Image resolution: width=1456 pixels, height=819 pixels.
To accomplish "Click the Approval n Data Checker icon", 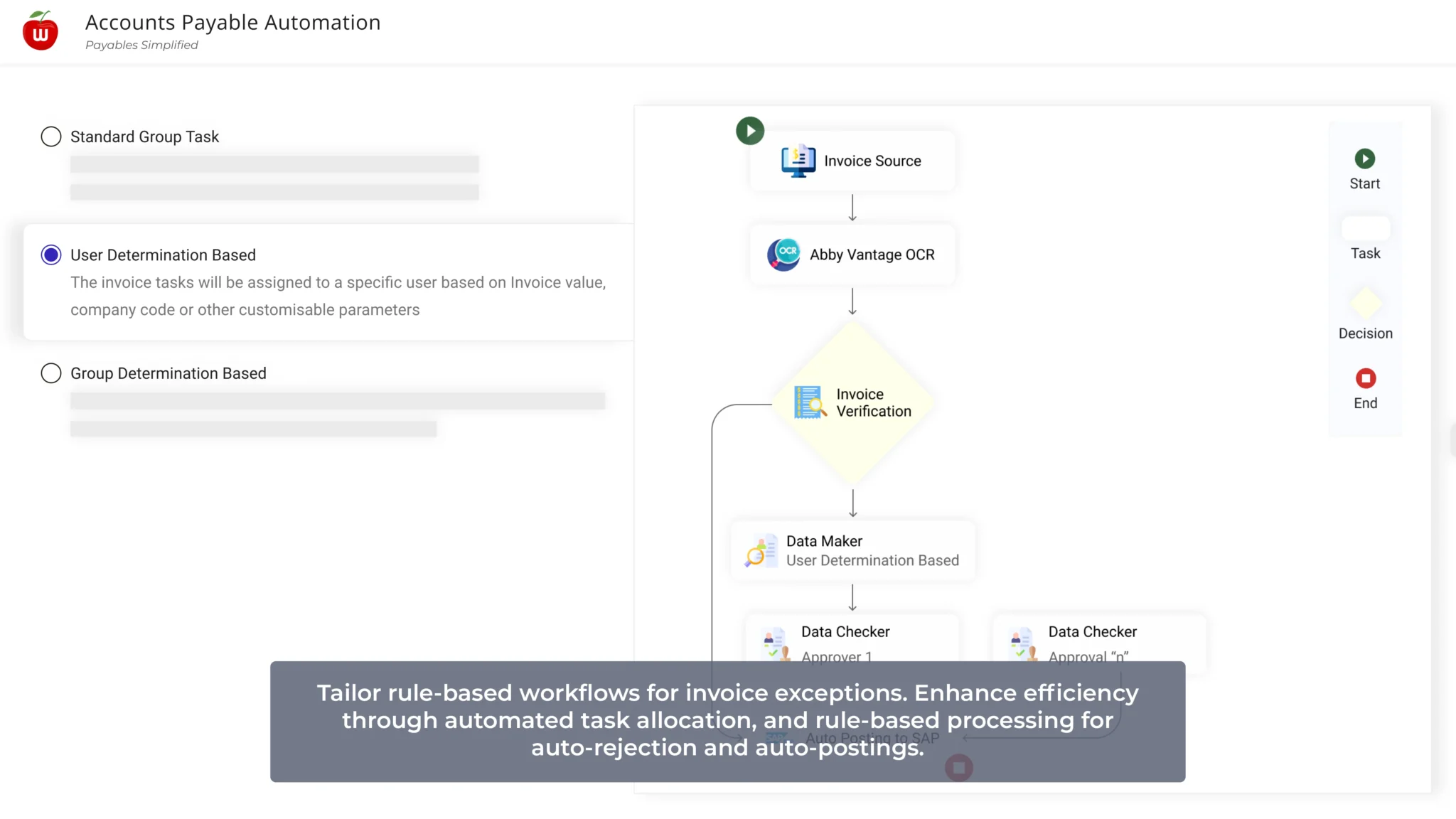I will (x=1022, y=643).
